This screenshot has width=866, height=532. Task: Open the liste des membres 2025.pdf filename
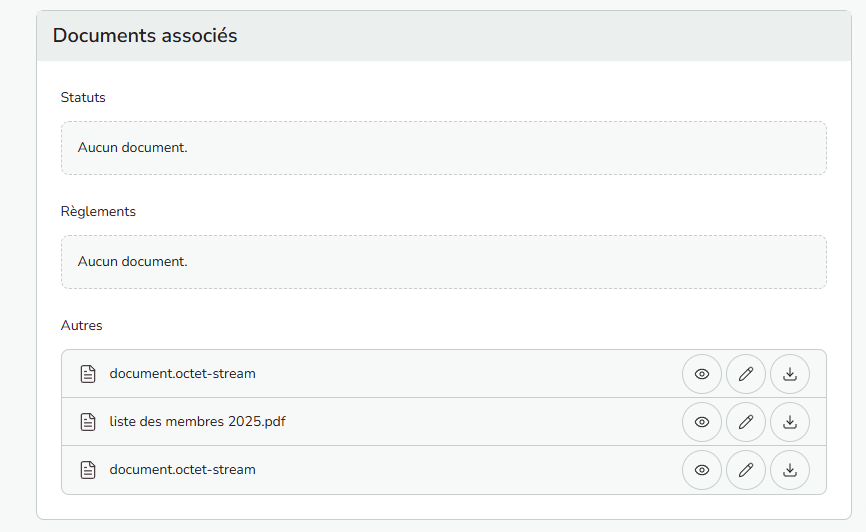click(197, 422)
